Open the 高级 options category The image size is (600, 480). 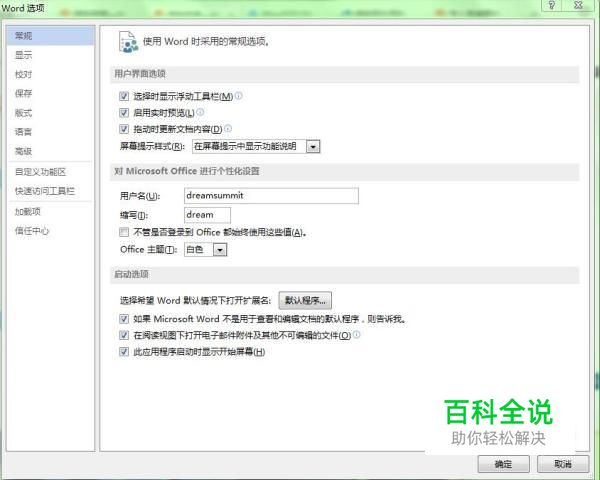click(x=23, y=152)
